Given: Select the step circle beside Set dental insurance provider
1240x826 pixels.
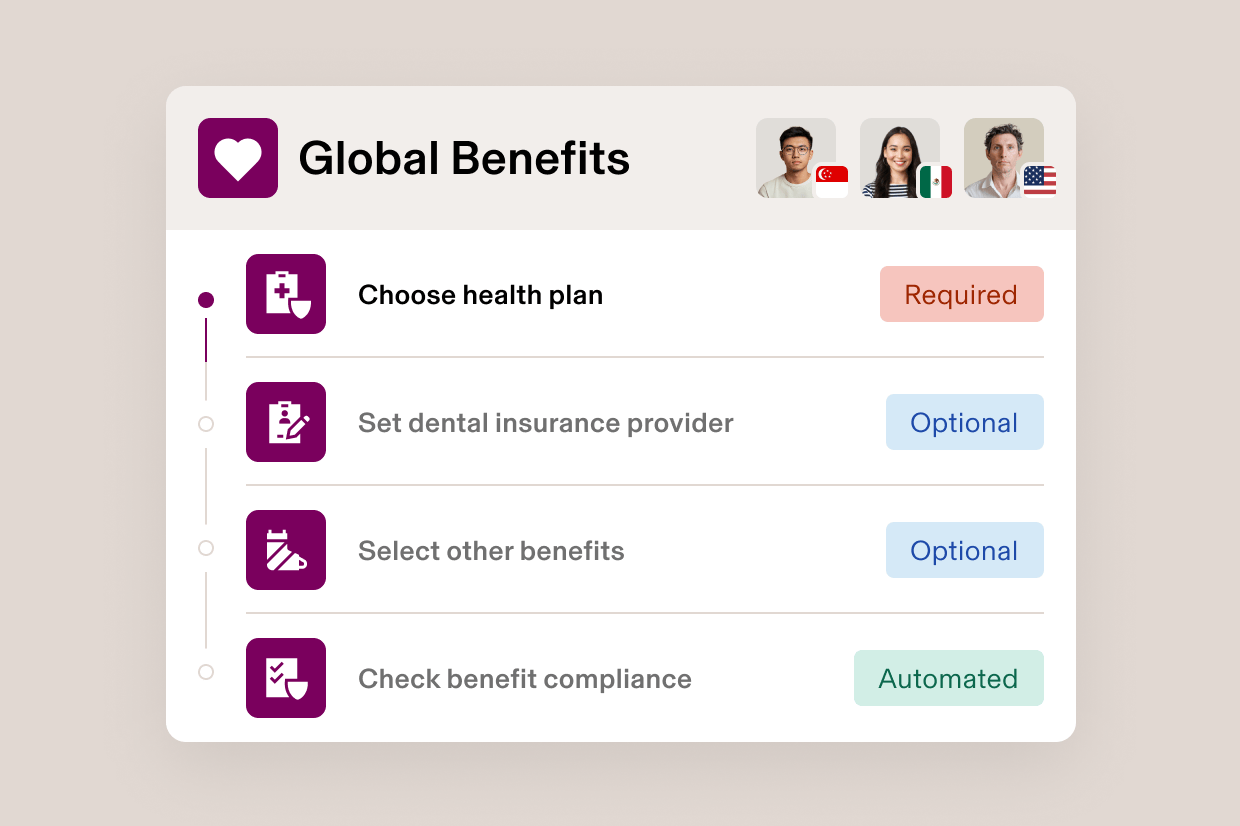Looking at the screenshot, I should click(x=206, y=424).
